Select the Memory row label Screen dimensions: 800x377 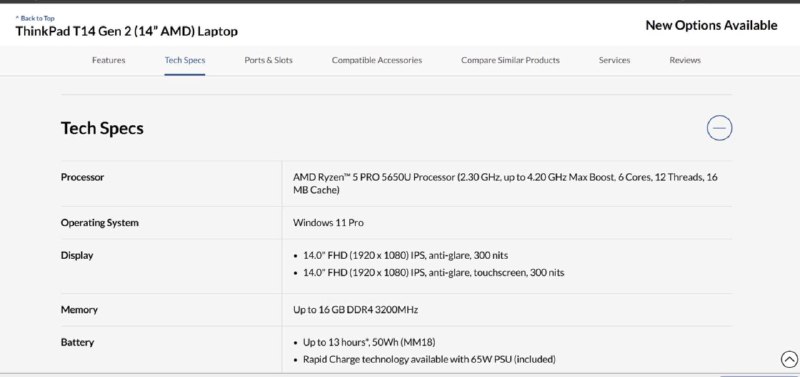tap(79, 310)
